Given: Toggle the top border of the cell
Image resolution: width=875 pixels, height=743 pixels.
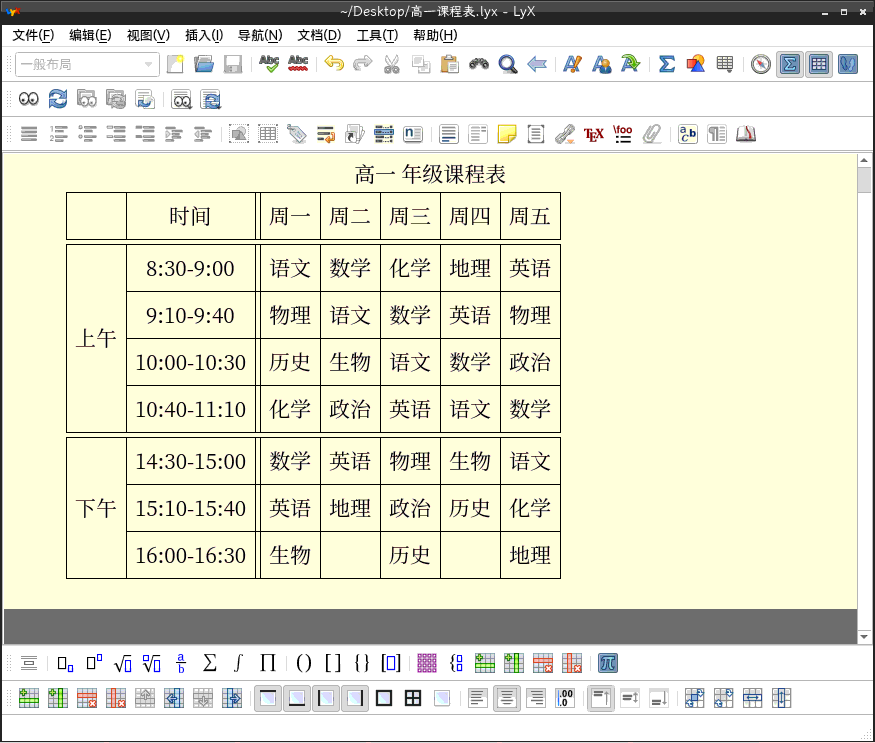Looking at the screenshot, I should [x=268, y=698].
